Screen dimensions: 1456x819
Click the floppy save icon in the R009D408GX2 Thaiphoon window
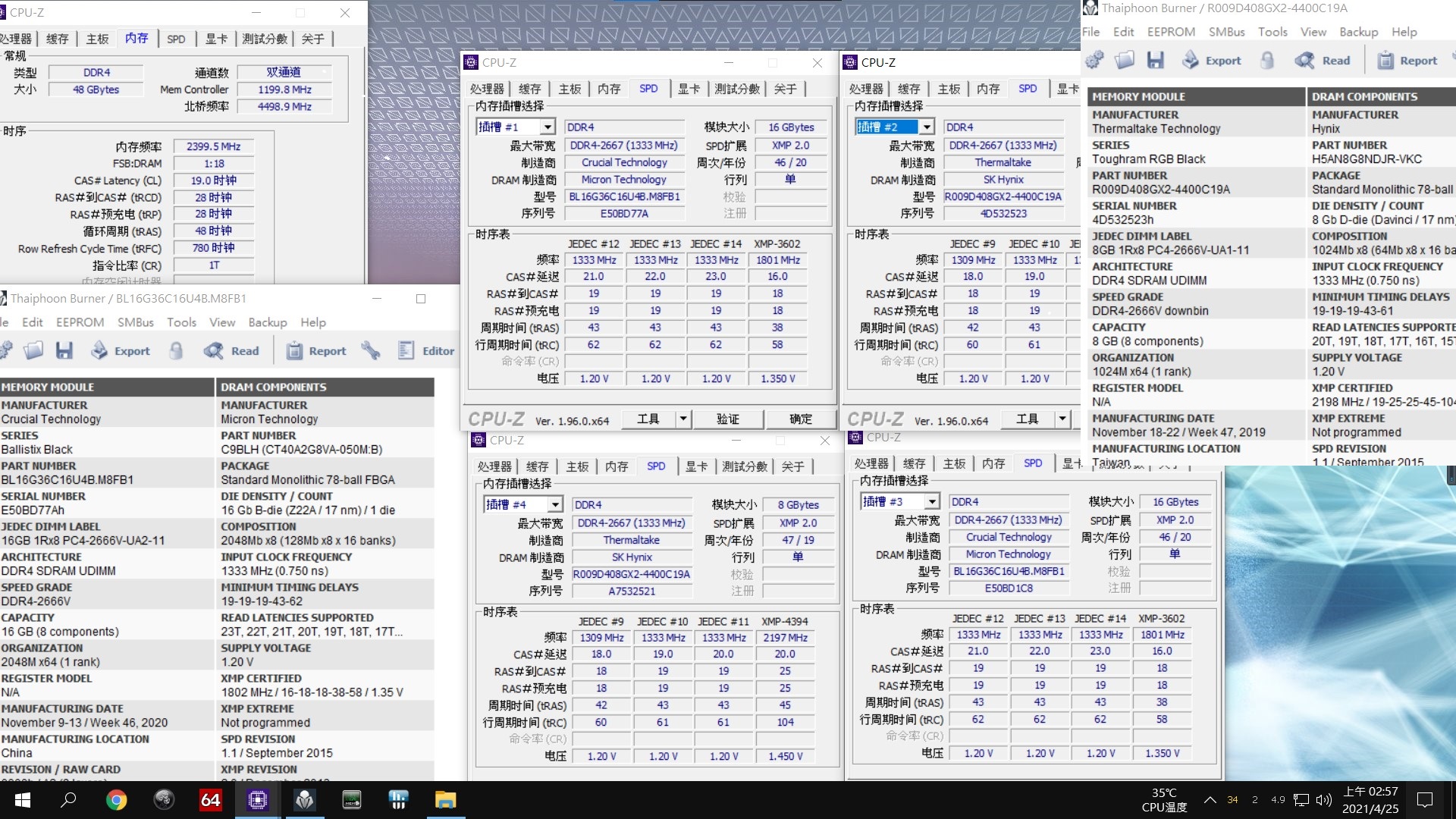tap(1155, 60)
